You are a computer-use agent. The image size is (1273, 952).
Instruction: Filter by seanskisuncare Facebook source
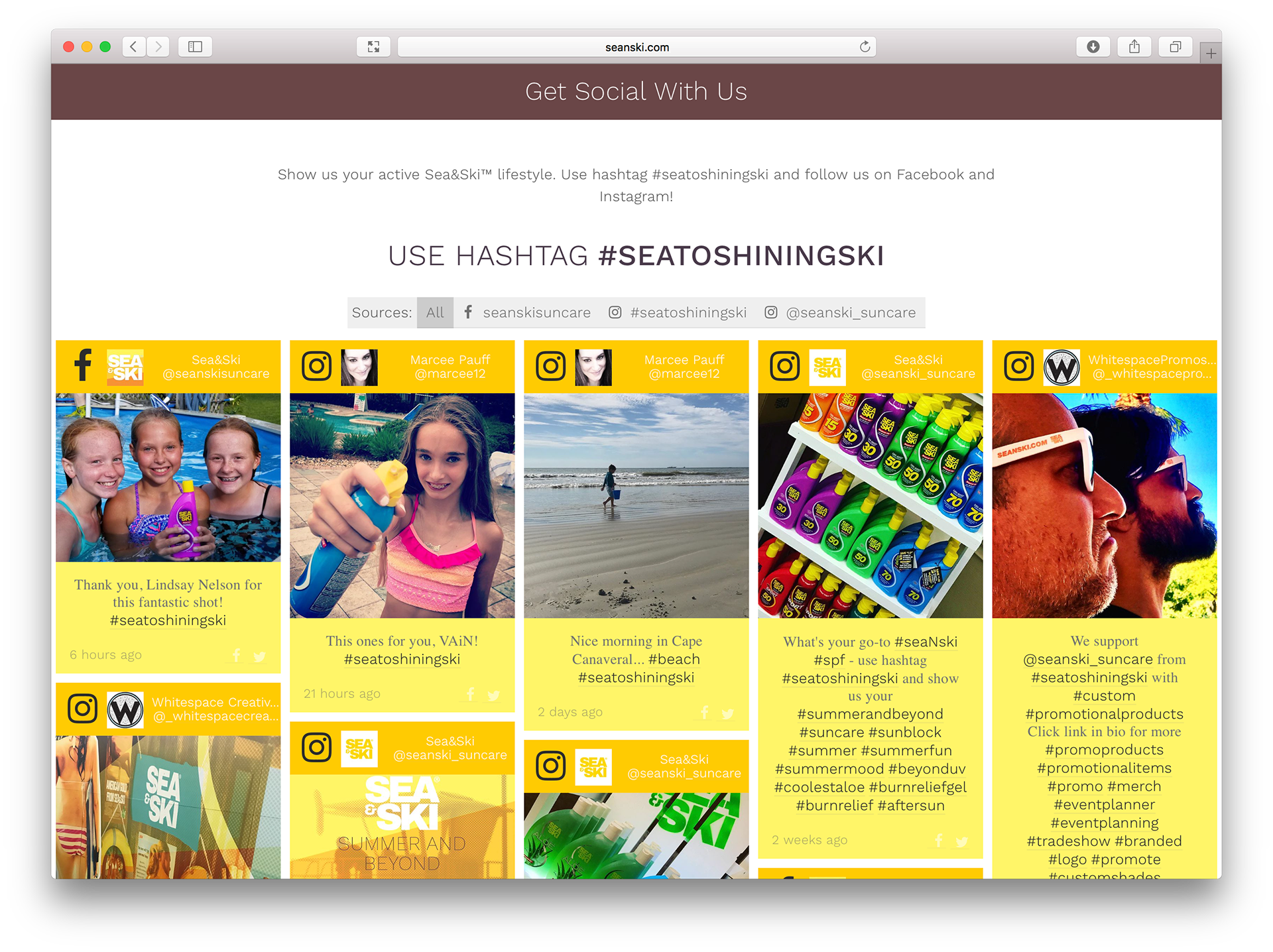coord(528,312)
